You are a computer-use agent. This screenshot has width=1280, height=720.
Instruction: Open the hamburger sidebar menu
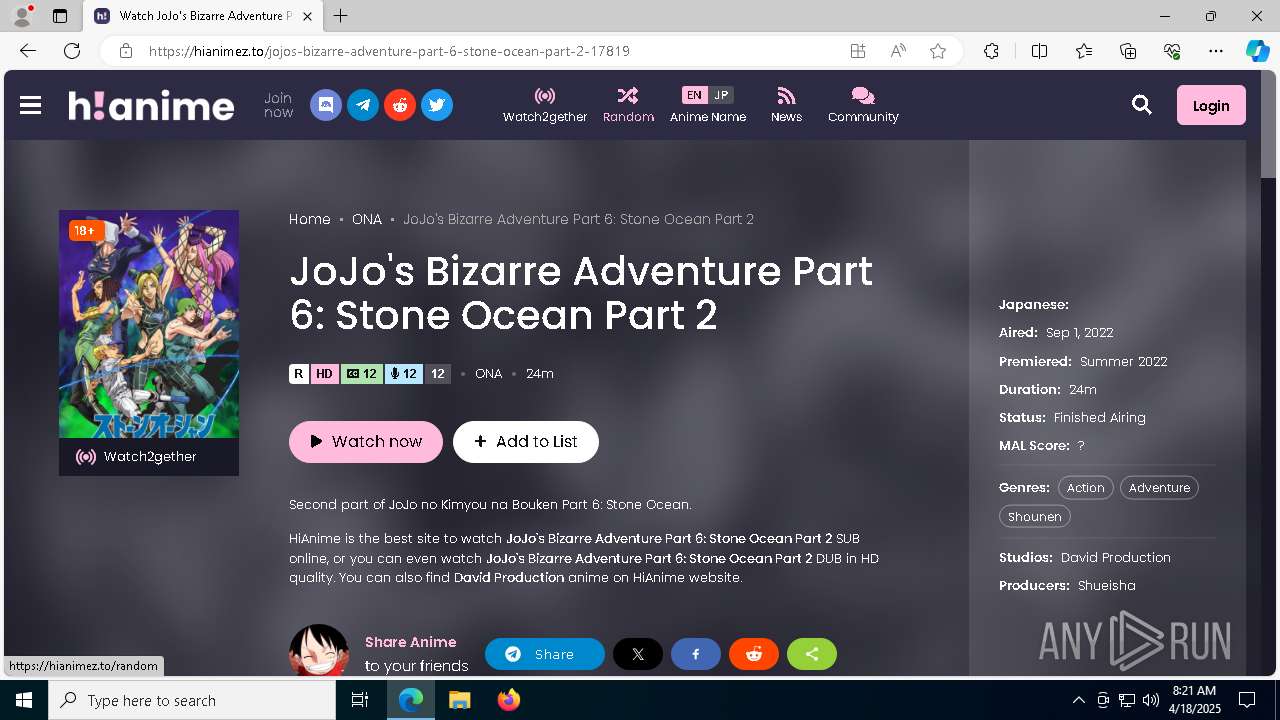click(30, 105)
